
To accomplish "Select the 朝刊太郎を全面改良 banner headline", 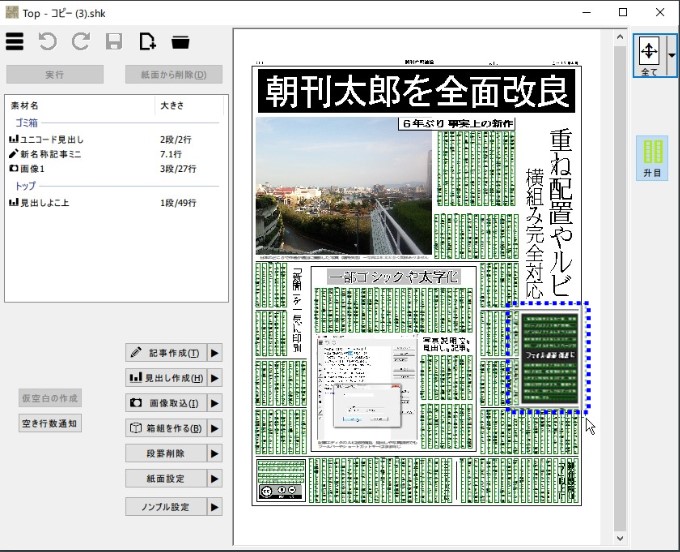I will pos(416,91).
